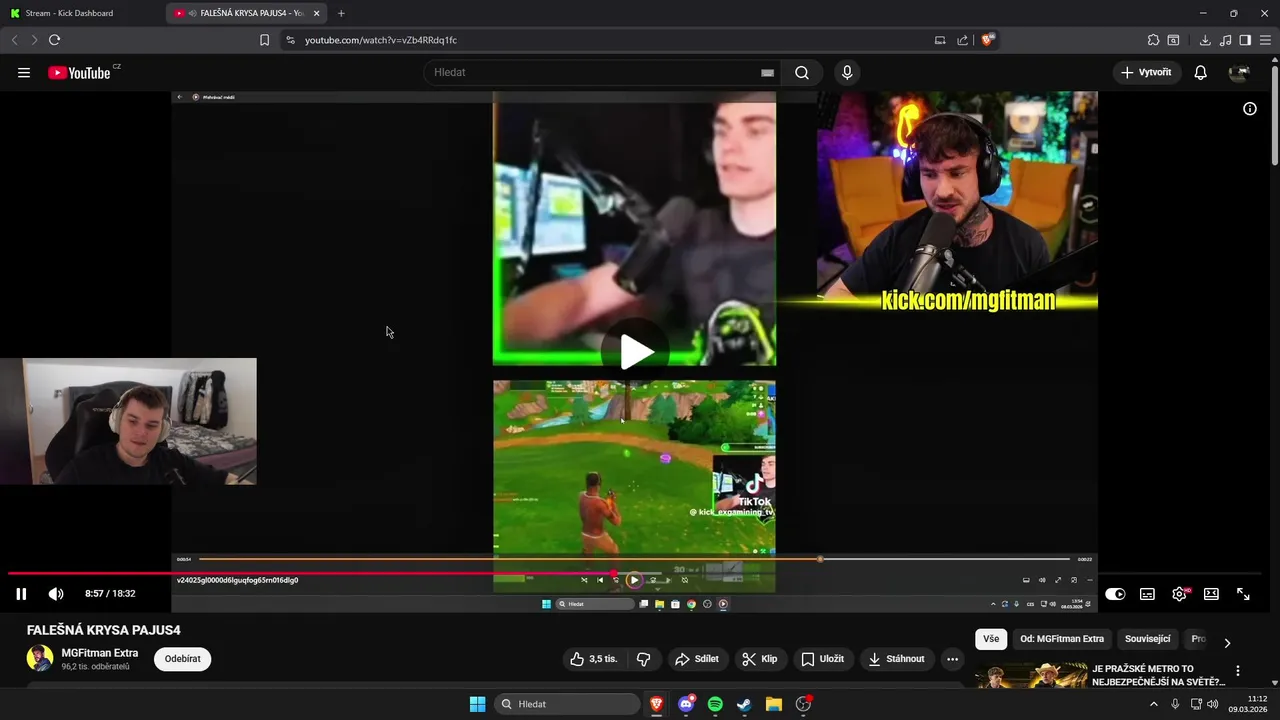Show more chips with the right chevron
Image resolution: width=1280 pixels, height=720 pixels.
(1227, 642)
